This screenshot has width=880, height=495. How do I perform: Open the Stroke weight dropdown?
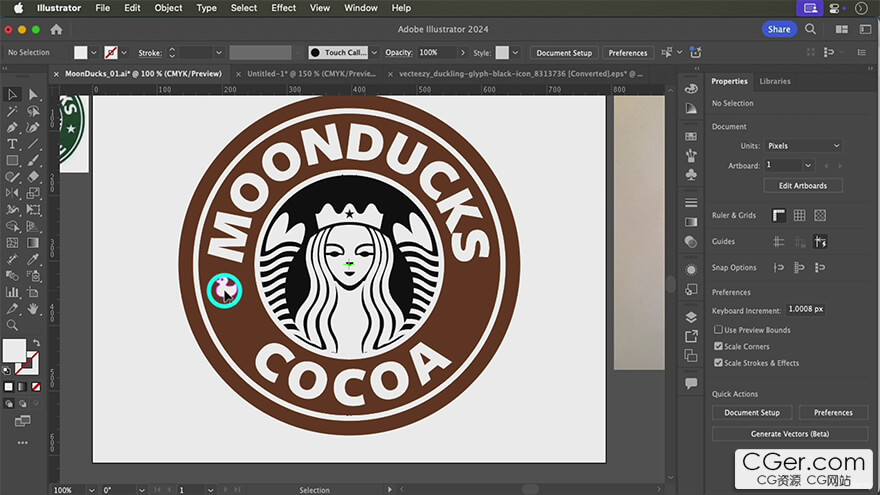click(218, 53)
